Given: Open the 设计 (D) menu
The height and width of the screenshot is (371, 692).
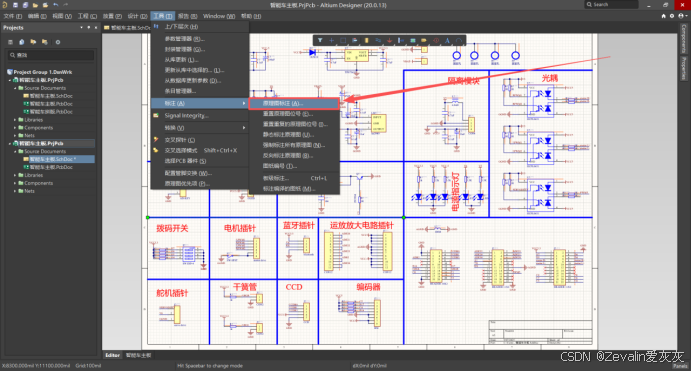Looking at the screenshot, I should click(x=137, y=16).
